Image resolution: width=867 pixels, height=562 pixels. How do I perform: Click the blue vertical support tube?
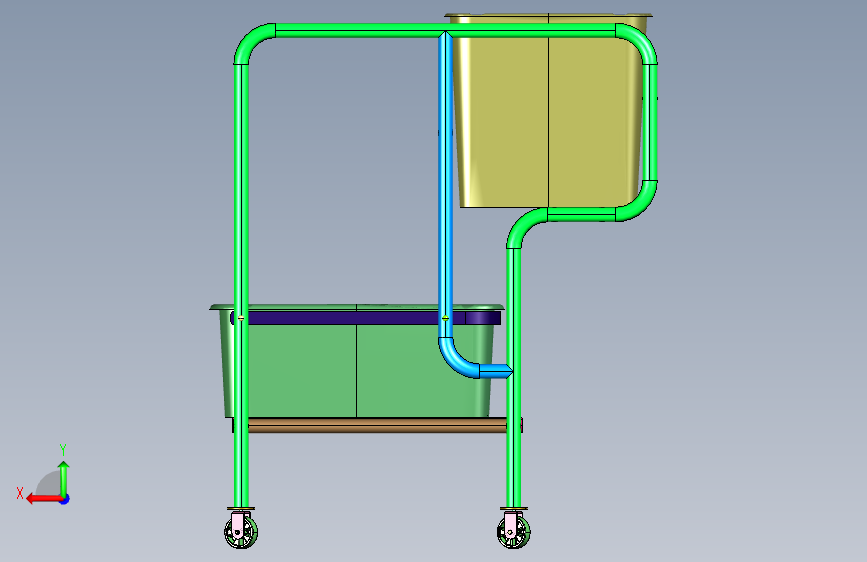pyautogui.click(x=446, y=185)
